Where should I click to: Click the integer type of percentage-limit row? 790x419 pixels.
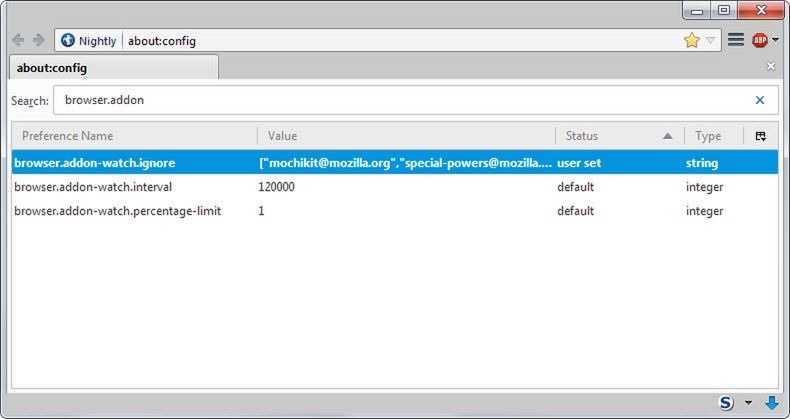[x=704, y=211]
